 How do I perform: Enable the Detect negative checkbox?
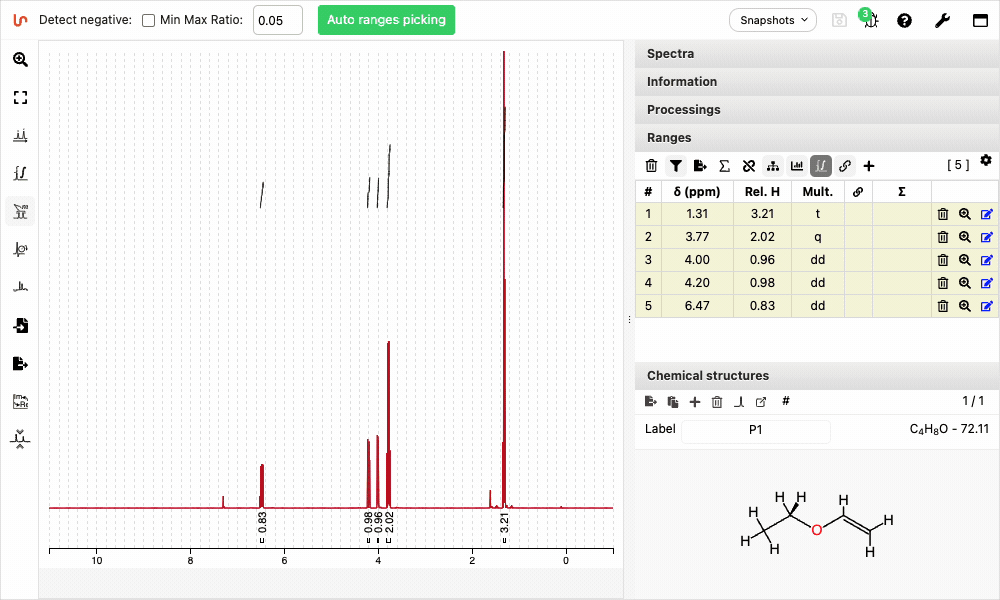[148, 20]
